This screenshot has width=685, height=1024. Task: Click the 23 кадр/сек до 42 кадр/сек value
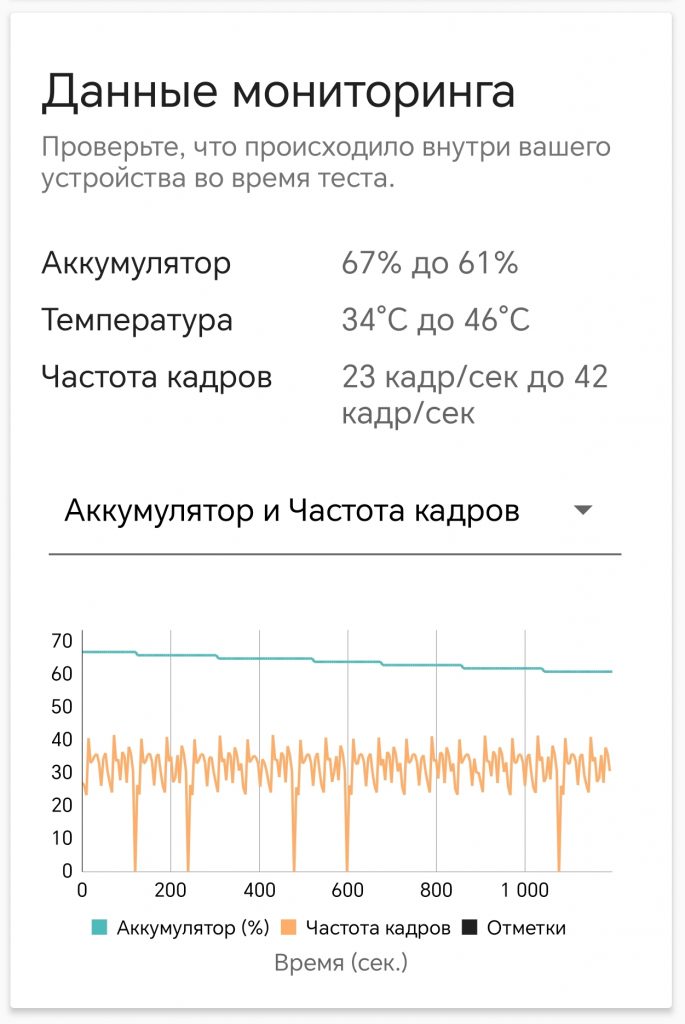[x=475, y=394]
